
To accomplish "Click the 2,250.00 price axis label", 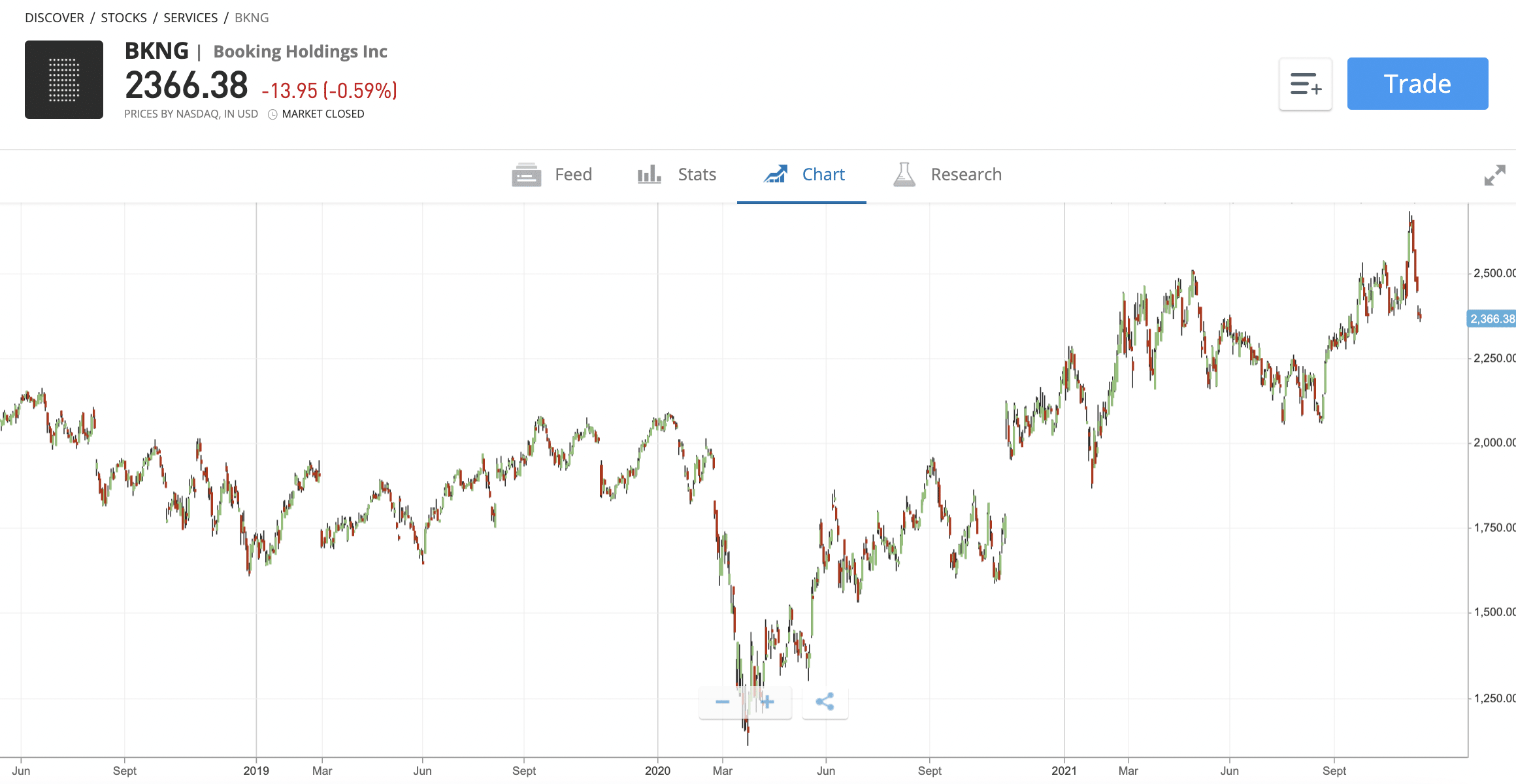I will pos(1494,358).
